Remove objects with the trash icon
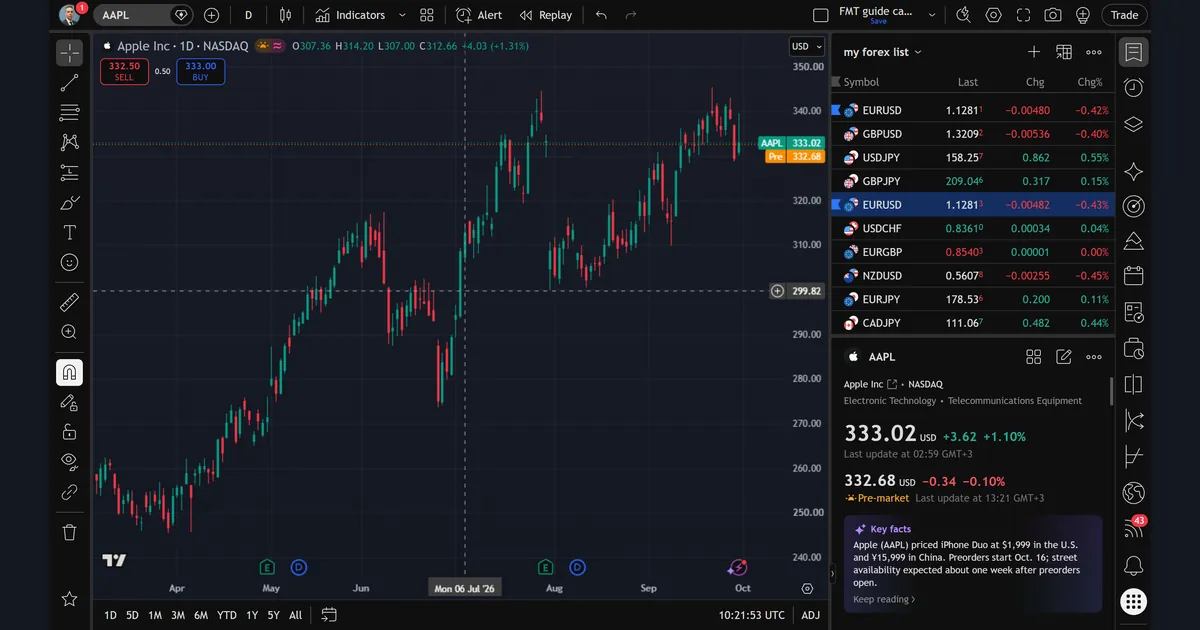The width and height of the screenshot is (1200, 630). coord(69,532)
